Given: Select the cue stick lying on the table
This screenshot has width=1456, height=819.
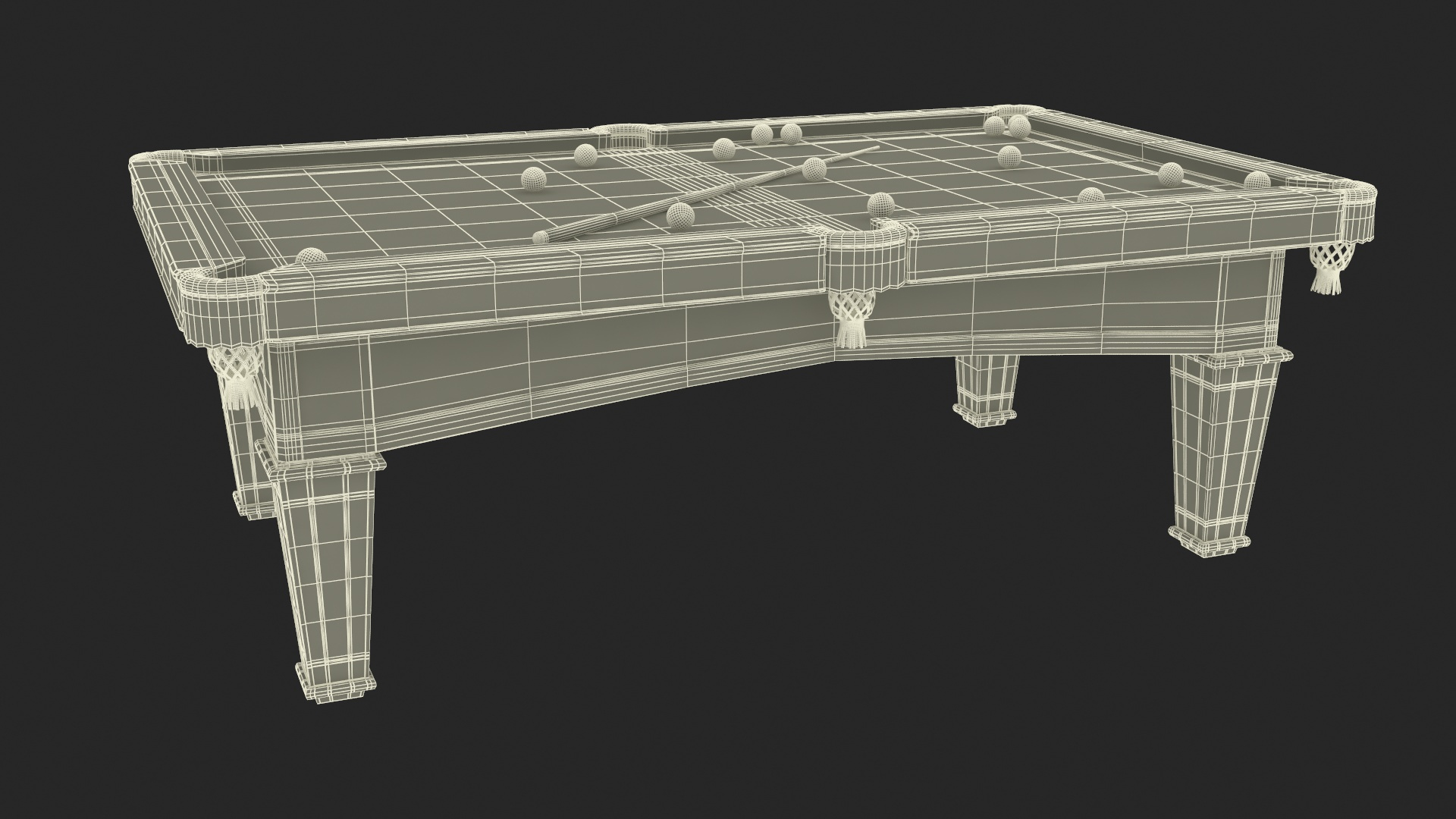Looking at the screenshot, I should pyautogui.click(x=705, y=194).
